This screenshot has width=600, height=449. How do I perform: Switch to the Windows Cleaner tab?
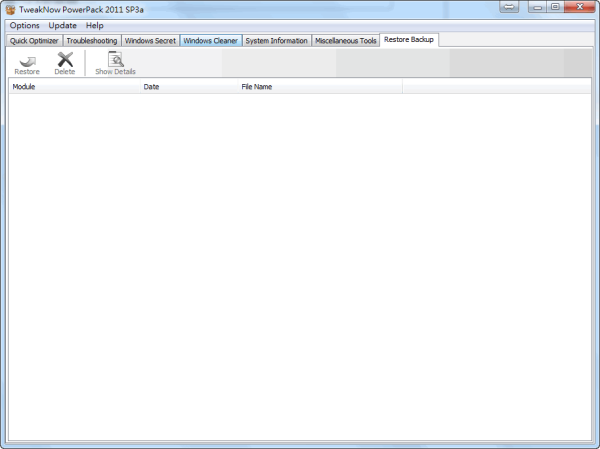[x=210, y=41]
